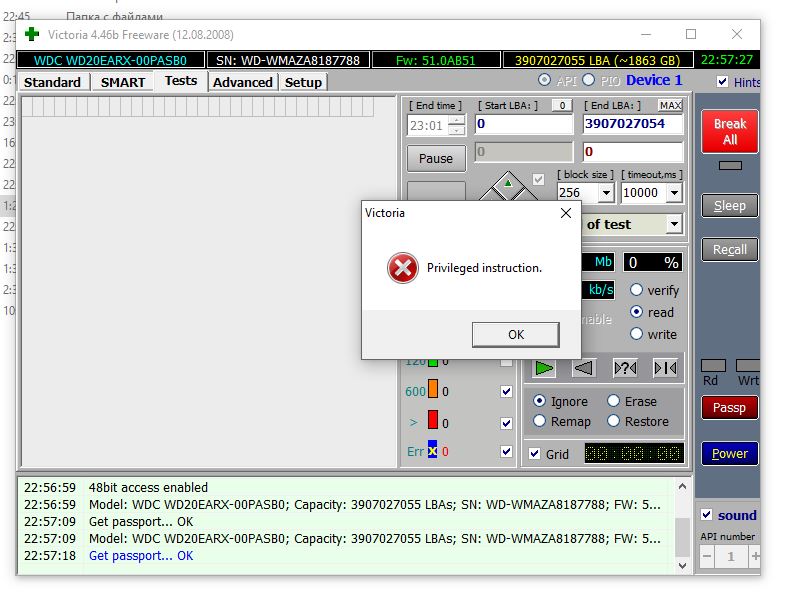Click the serial number SN: WD-WMAZA8187788
The width and height of the screenshot is (791, 599).
(288, 60)
